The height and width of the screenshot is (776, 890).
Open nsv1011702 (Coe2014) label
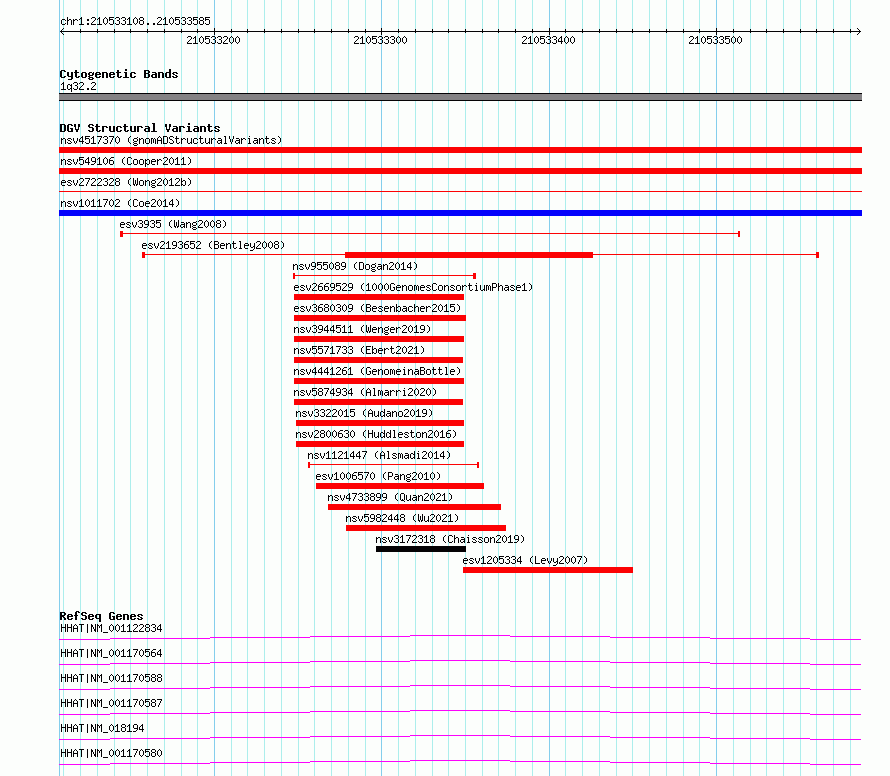(x=120, y=203)
